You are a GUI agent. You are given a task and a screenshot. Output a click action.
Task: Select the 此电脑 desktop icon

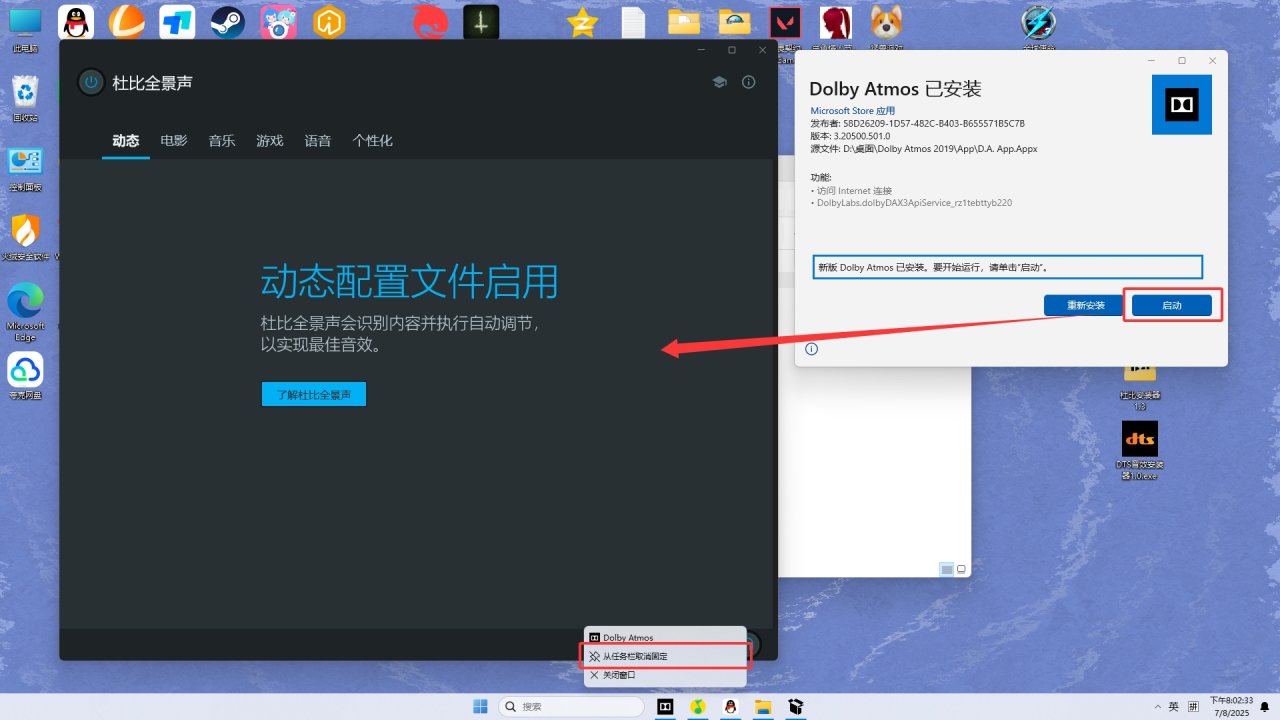tap(25, 29)
